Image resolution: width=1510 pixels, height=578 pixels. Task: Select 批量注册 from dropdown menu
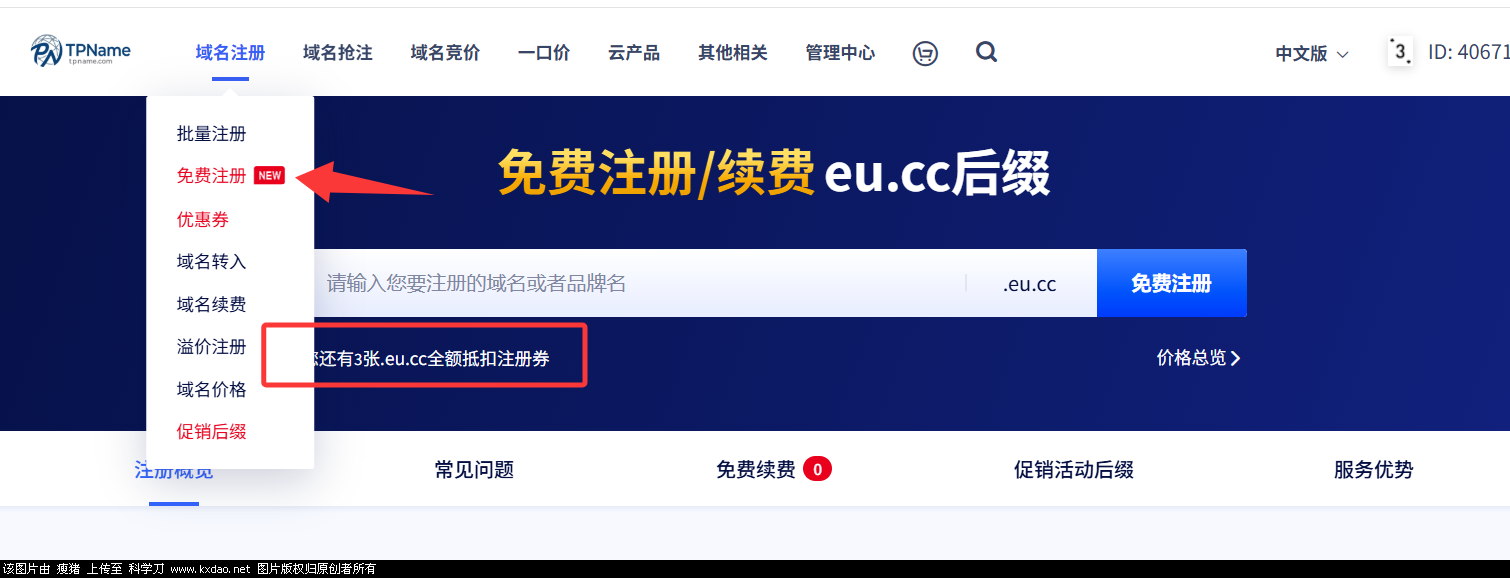(x=211, y=134)
